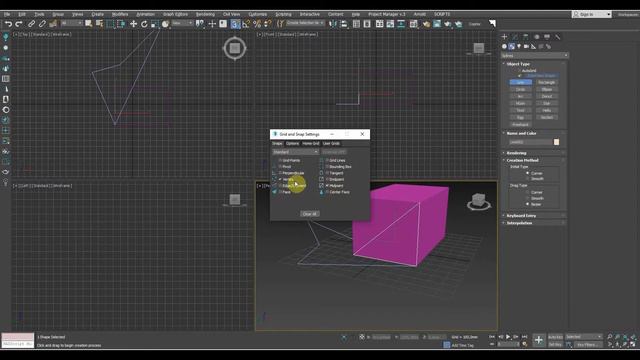This screenshot has width=640, height=360.
Task: Enable the Face snap checkbox
Action: (x=280, y=192)
